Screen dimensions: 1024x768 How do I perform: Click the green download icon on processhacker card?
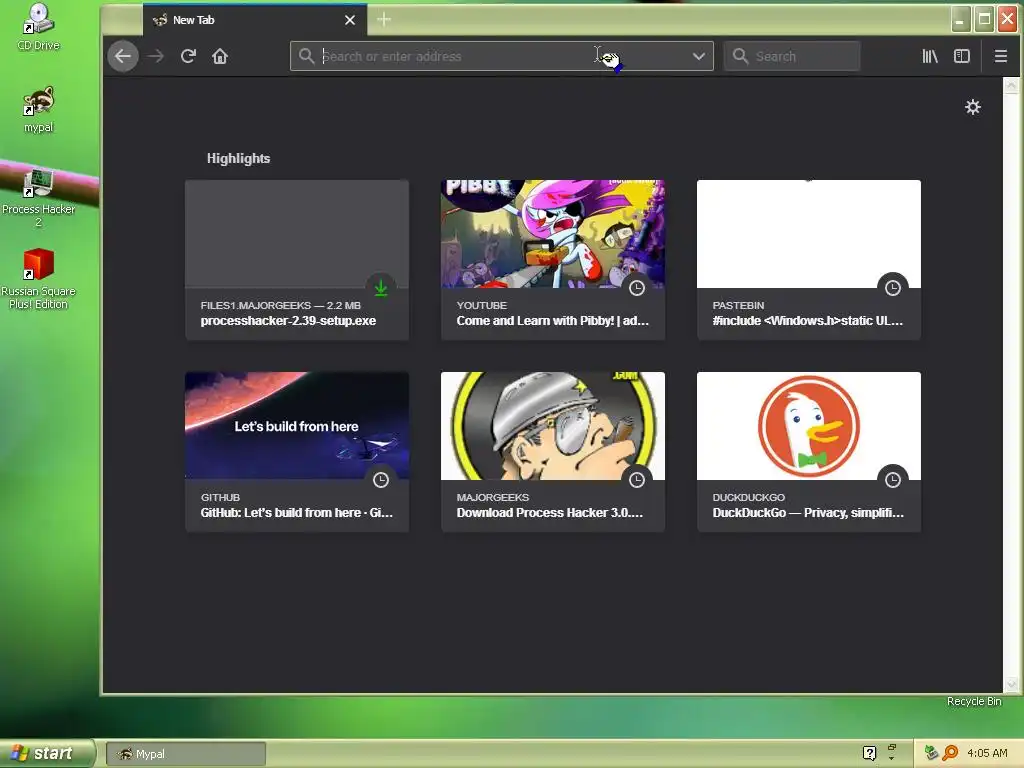381,288
